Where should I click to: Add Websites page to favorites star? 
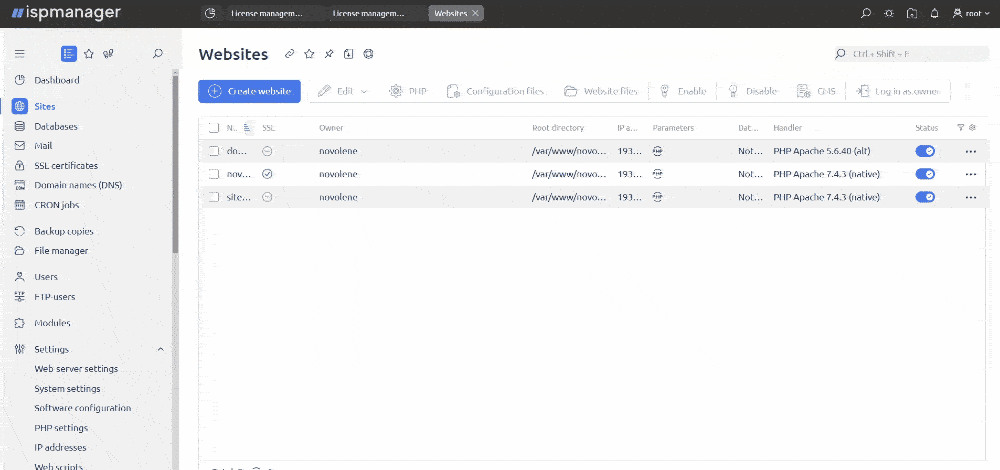tap(309, 54)
